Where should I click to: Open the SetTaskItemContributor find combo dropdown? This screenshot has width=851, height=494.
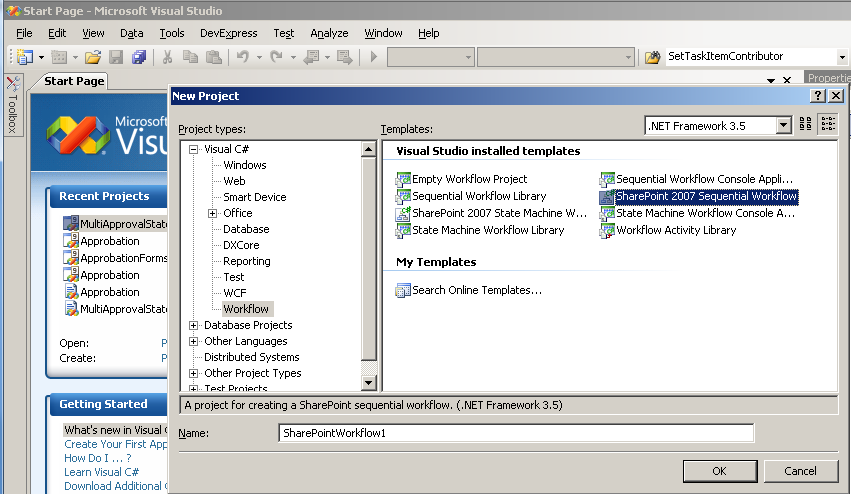842,56
